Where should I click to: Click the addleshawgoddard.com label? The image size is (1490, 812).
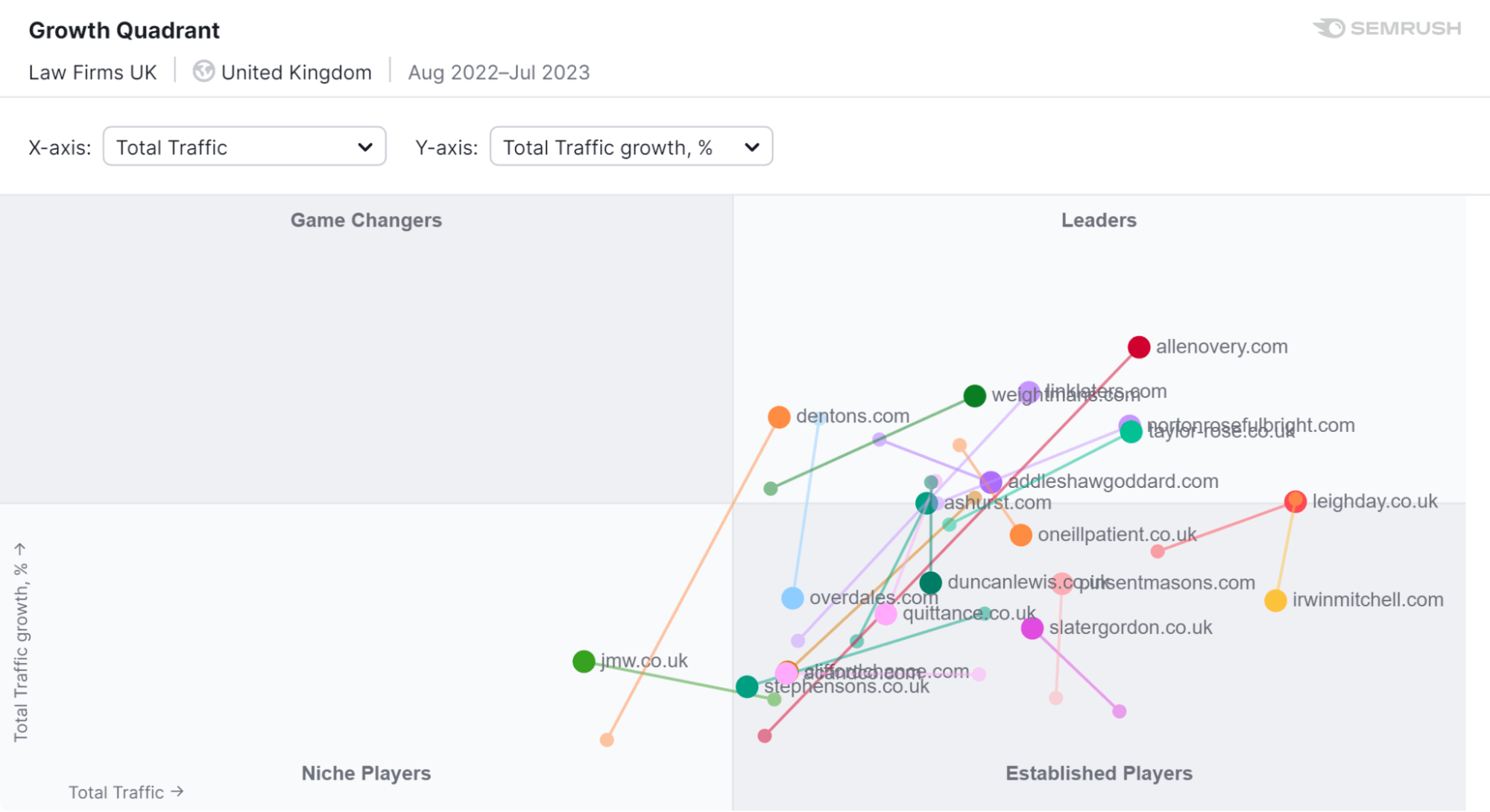click(1114, 481)
